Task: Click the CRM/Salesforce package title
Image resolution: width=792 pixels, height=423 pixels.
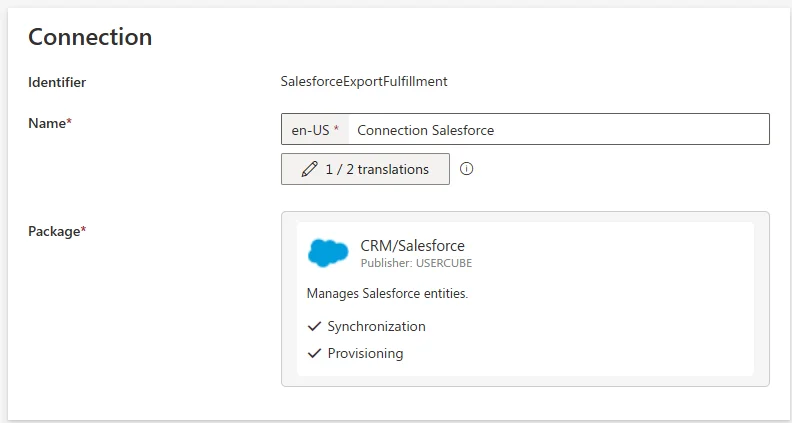Action: (x=412, y=246)
